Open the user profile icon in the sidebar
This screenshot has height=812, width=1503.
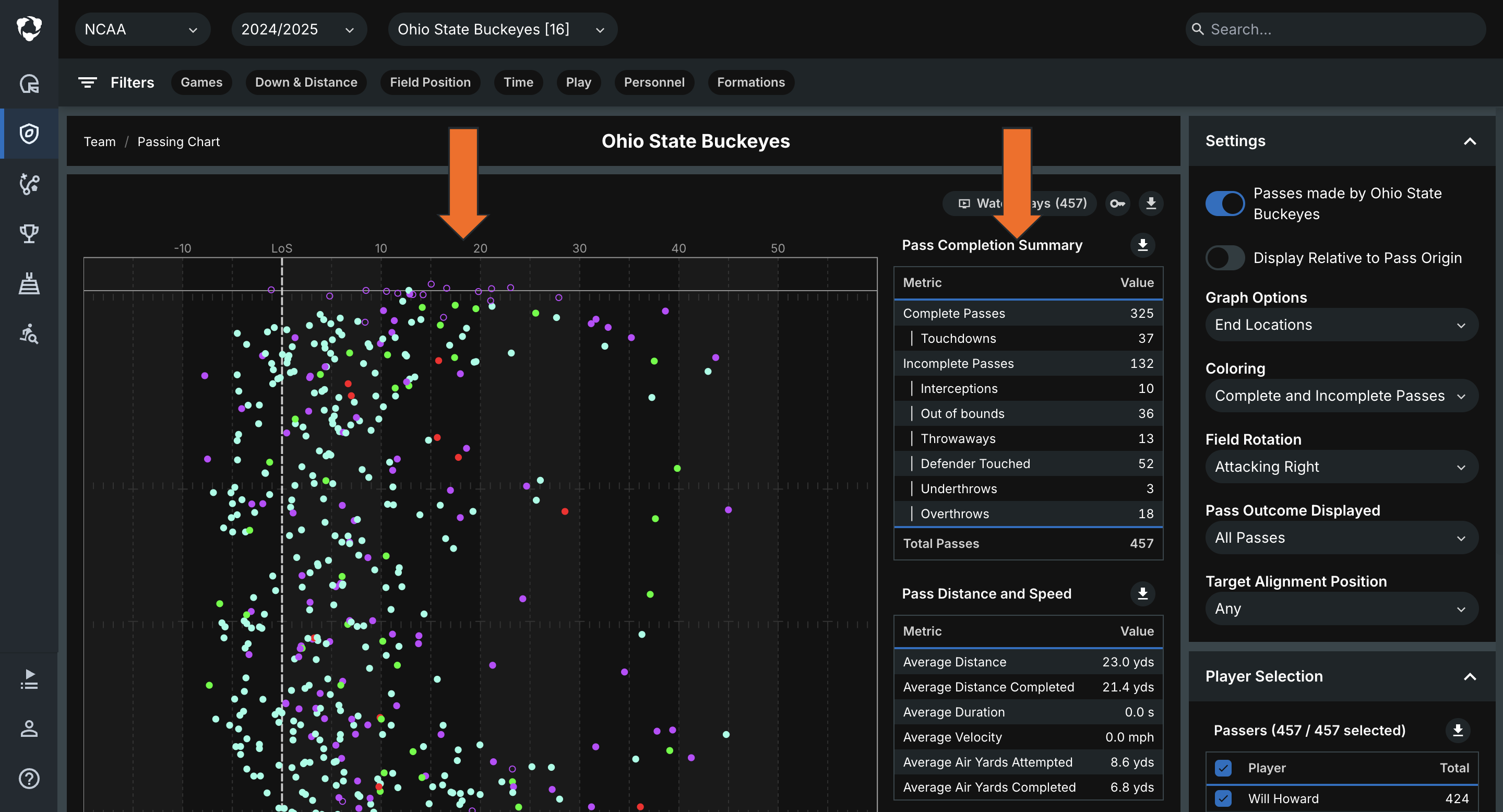(29, 729)
